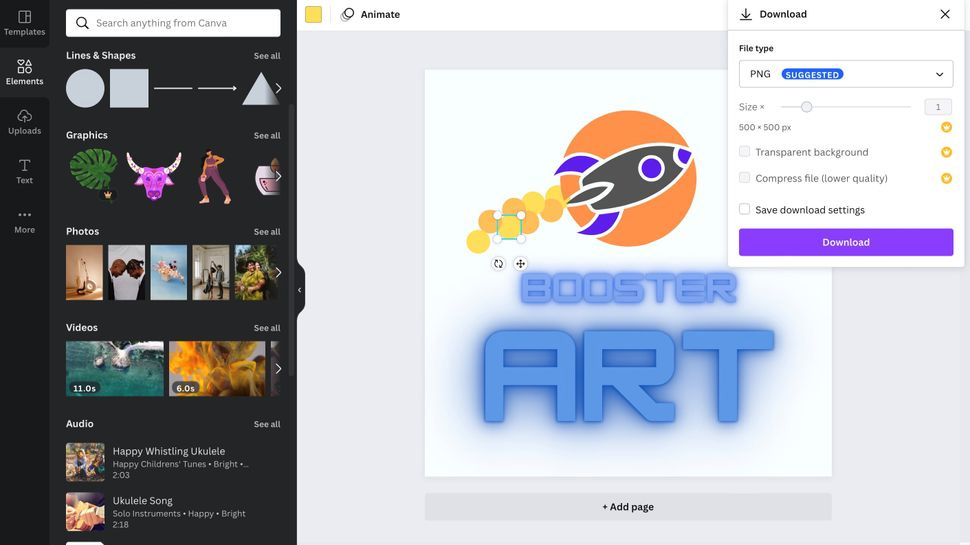Open the Animate toolbar option

370,15
